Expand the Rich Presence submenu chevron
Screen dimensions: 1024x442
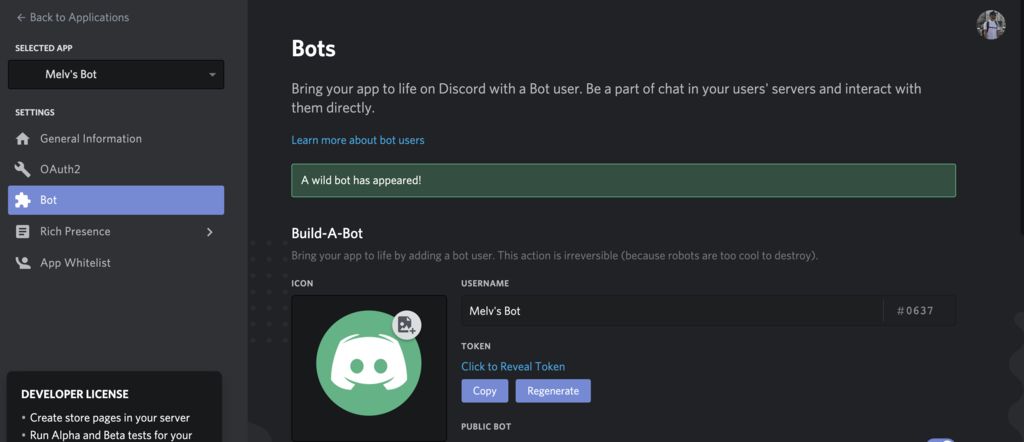tap(209, 232)
